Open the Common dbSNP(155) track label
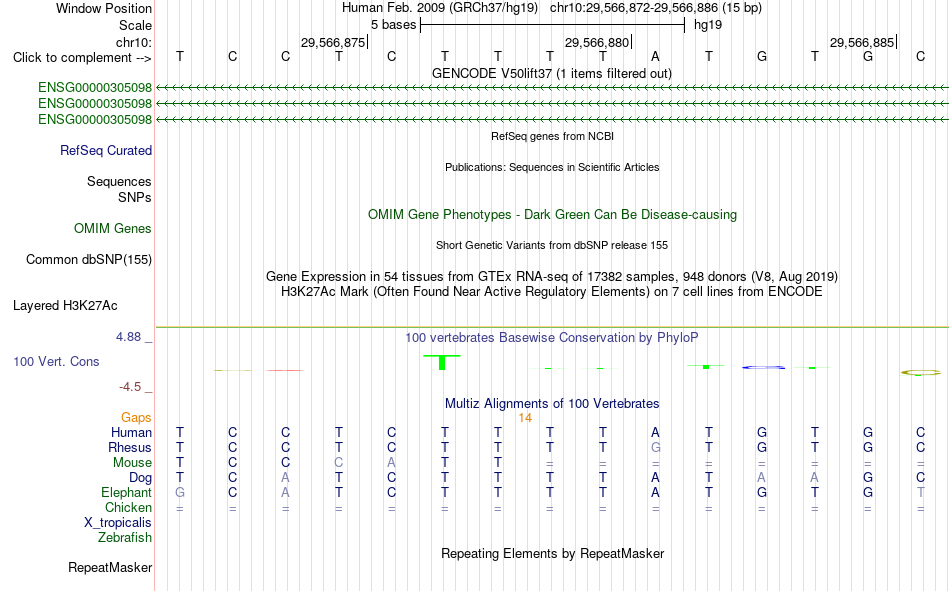This screenshot has width=950, height=591. click(x=88, y=259)
